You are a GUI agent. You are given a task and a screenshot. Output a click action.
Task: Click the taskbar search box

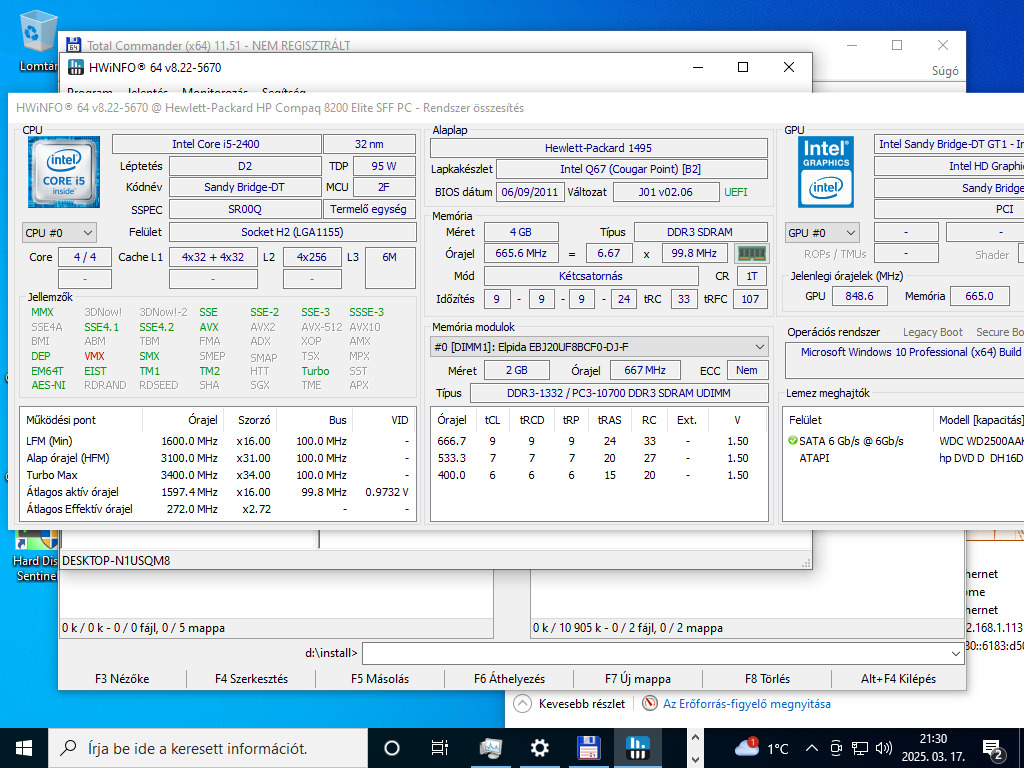(208, 748)
